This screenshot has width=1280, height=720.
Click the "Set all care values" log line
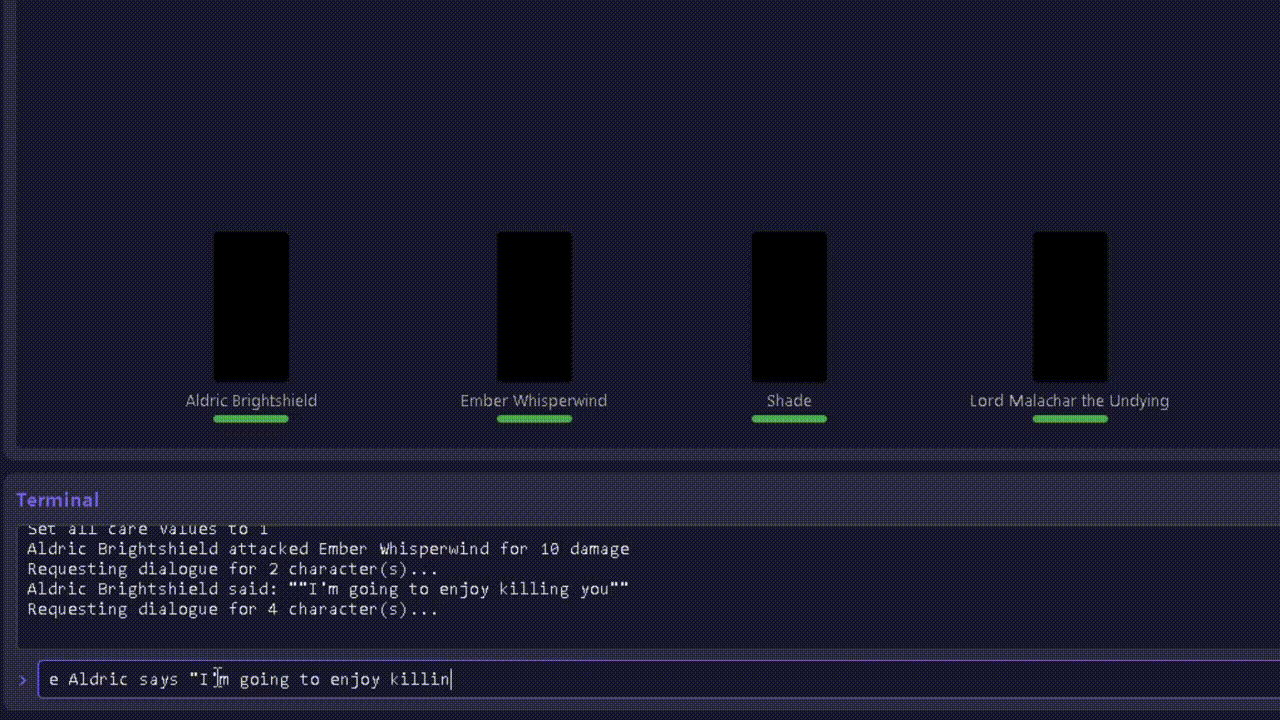click(147, 530)
